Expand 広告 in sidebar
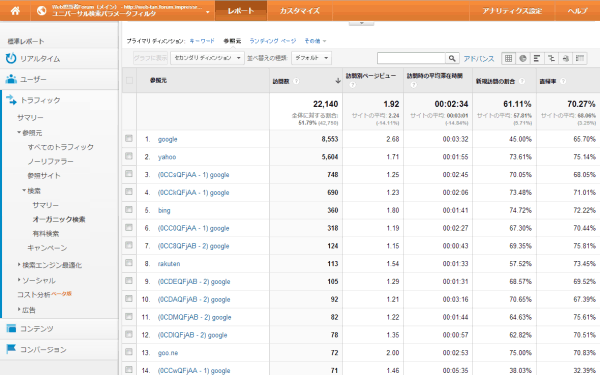This screenshot has width=600, height=375. pyautogui.click(x=19, y=309)
